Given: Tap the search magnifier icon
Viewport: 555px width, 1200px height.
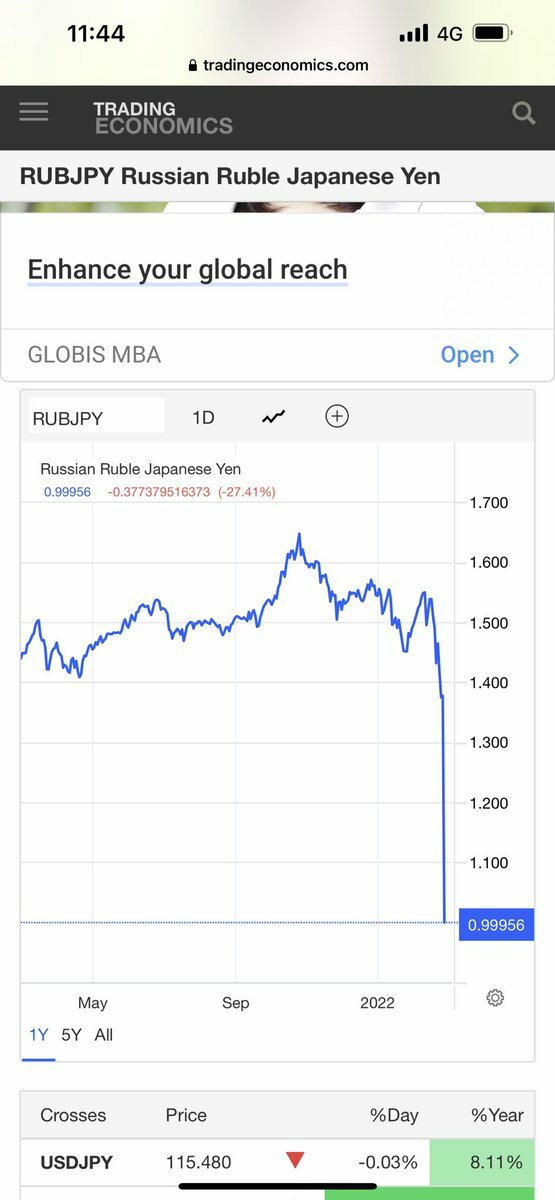Looking at the screenshot, I should pyautogui.click(x=523, y=113).
